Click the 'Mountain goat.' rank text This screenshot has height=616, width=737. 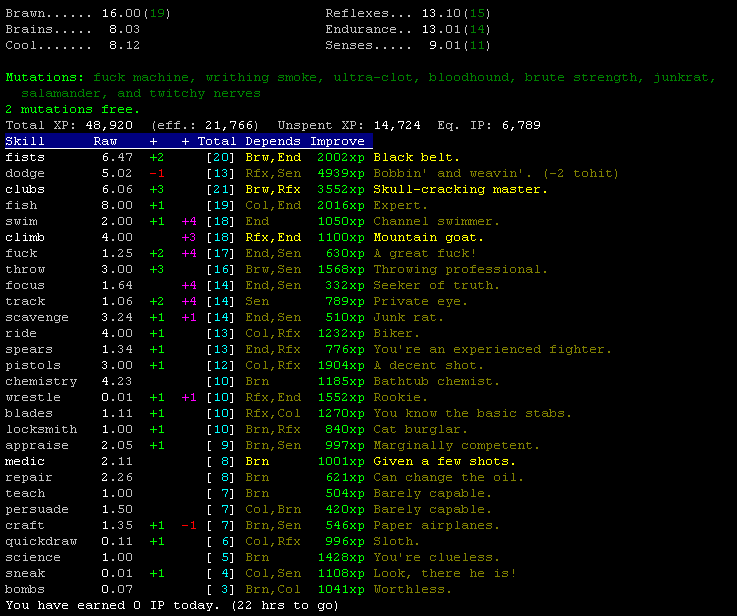429,237
